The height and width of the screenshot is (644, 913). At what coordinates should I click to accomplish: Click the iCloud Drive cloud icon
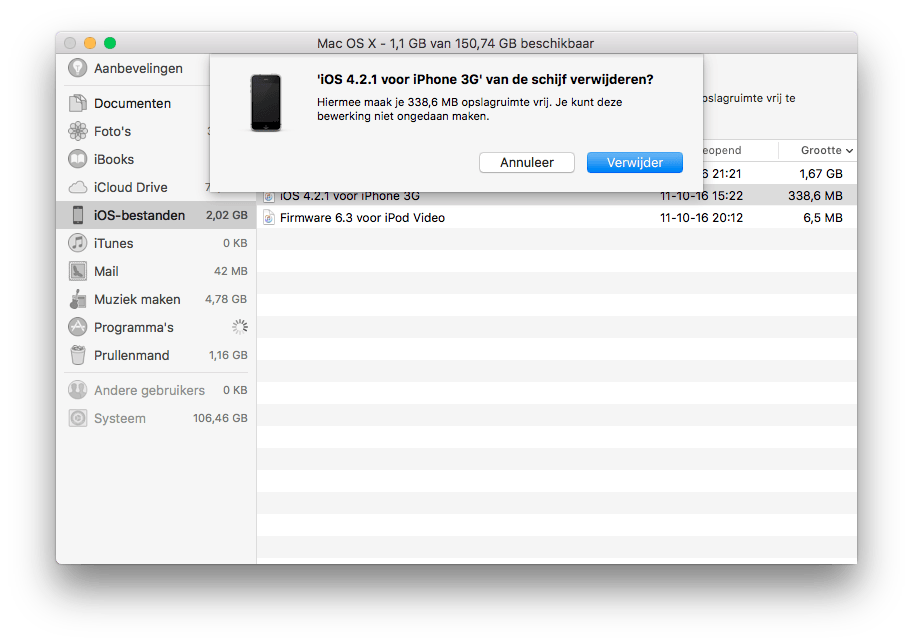(x=77, y=187)
